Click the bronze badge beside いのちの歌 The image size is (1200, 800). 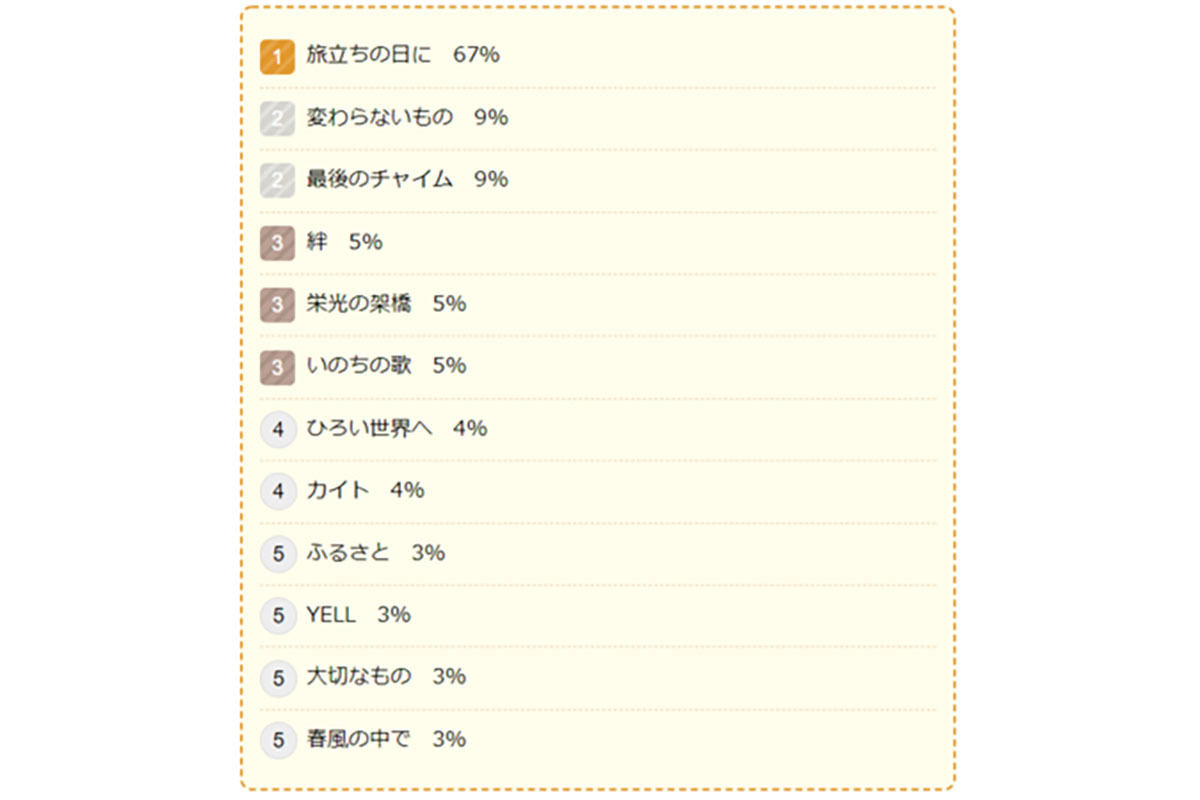[x=277, y=367]
